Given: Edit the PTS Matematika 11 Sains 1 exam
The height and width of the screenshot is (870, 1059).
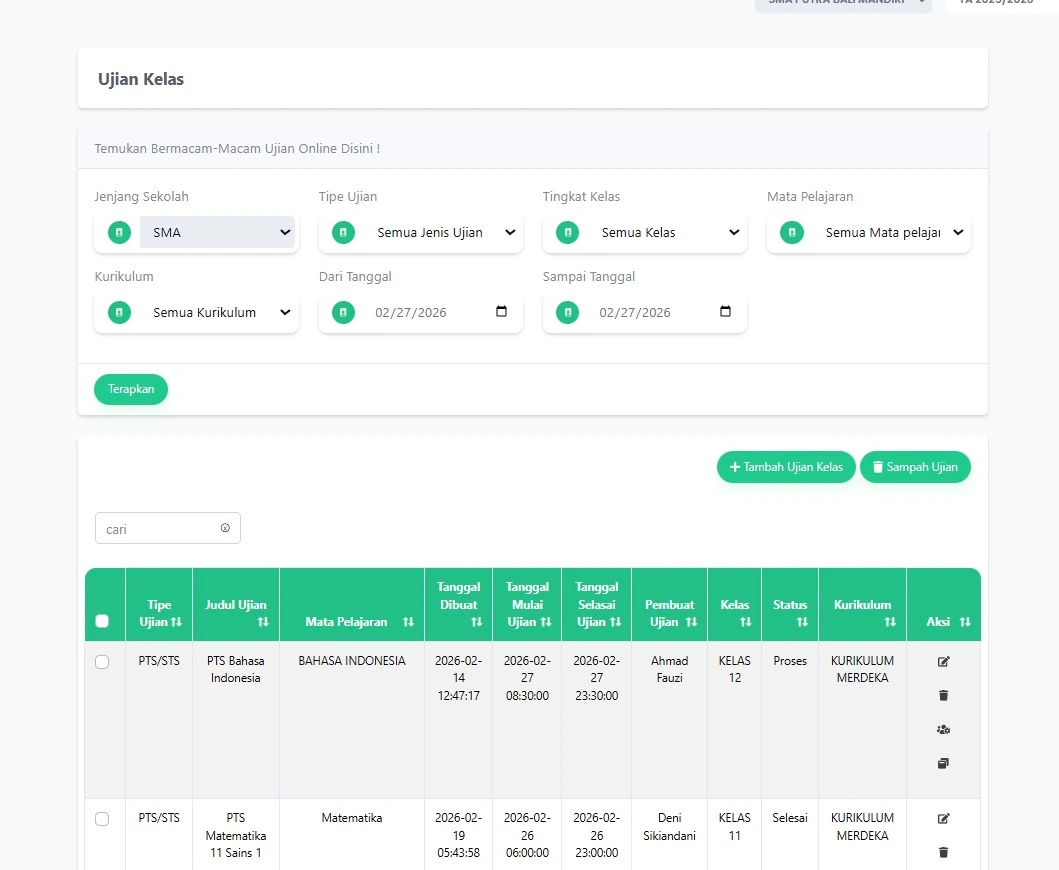Looking at the screenshot, I should tap(943, 818).
